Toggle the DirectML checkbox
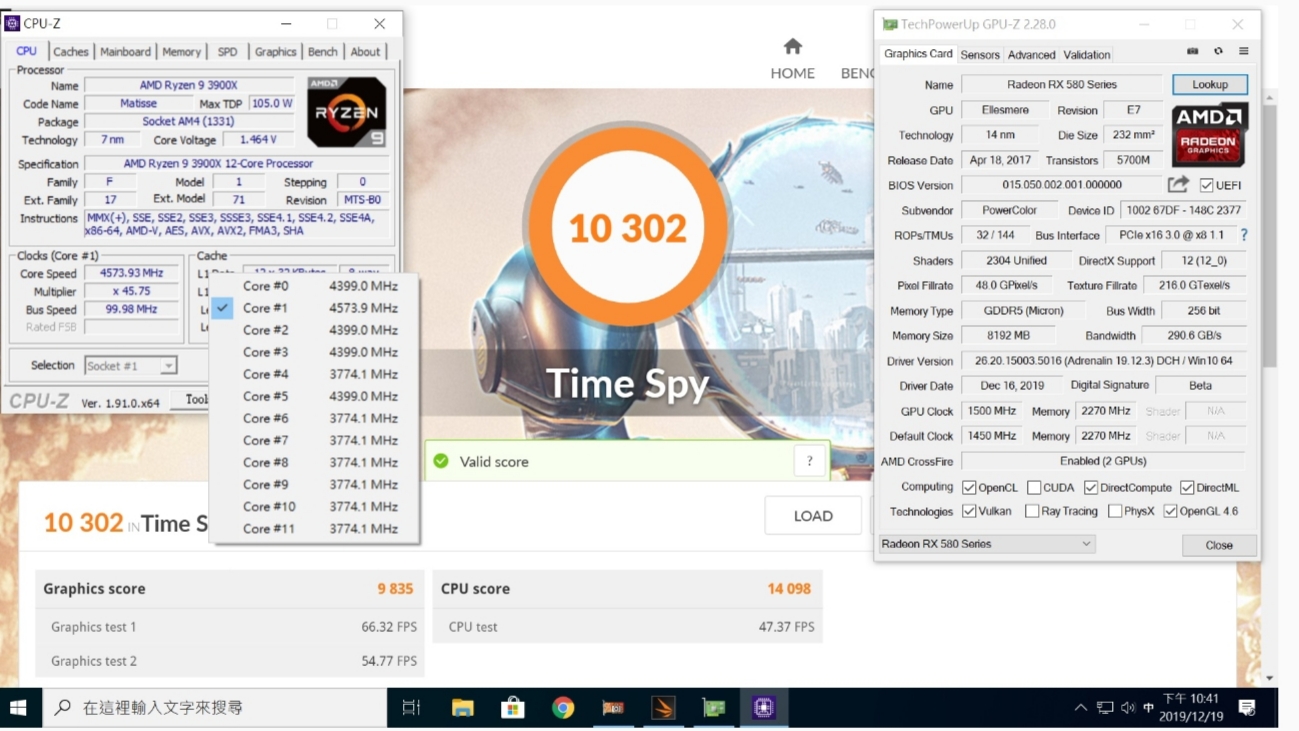Image resolution: width=1299 pixels, height=731 pixels. [1186, 488]
